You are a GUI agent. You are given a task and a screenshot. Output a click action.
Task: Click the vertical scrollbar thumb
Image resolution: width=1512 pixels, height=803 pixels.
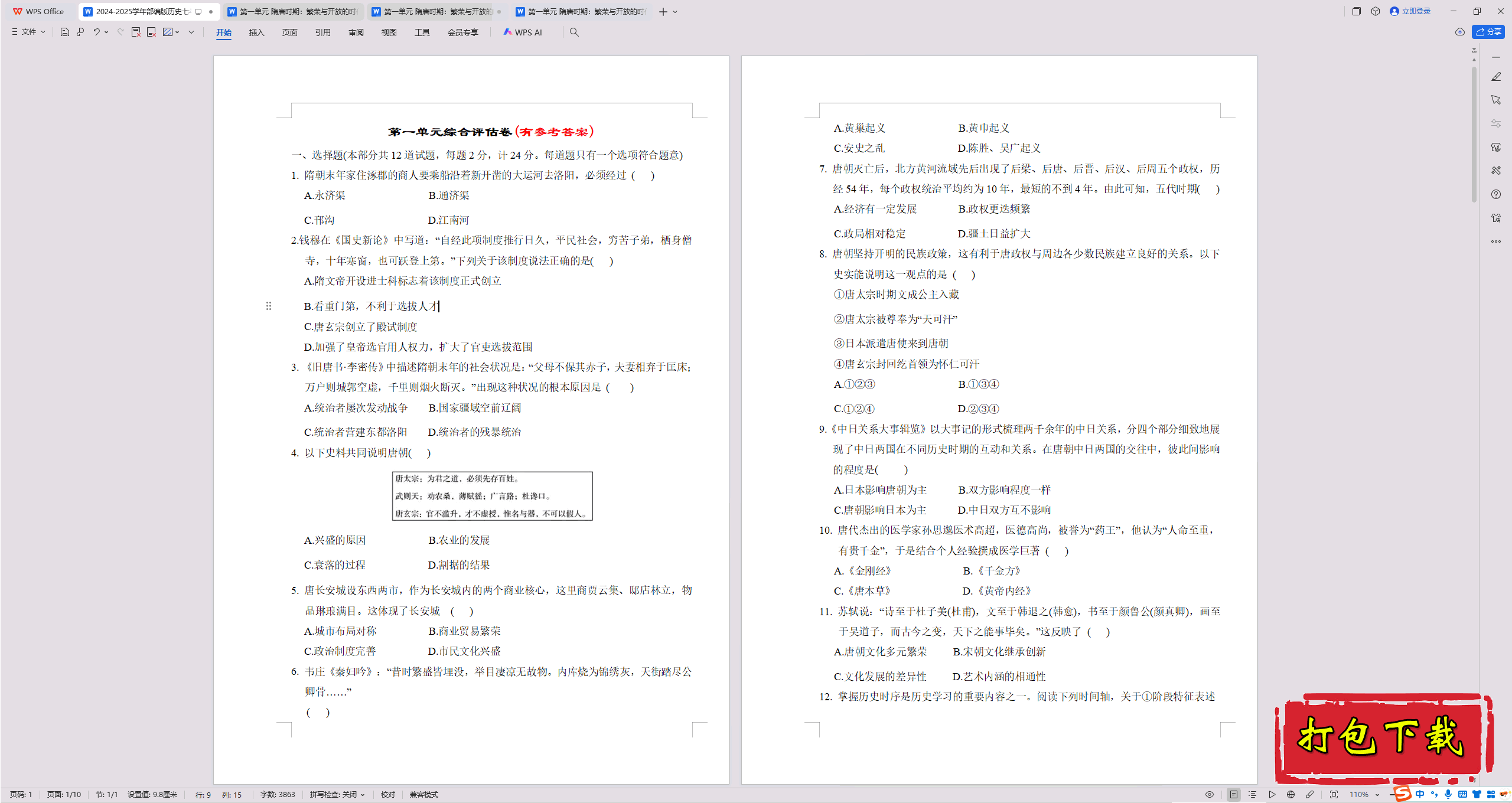1474,136
